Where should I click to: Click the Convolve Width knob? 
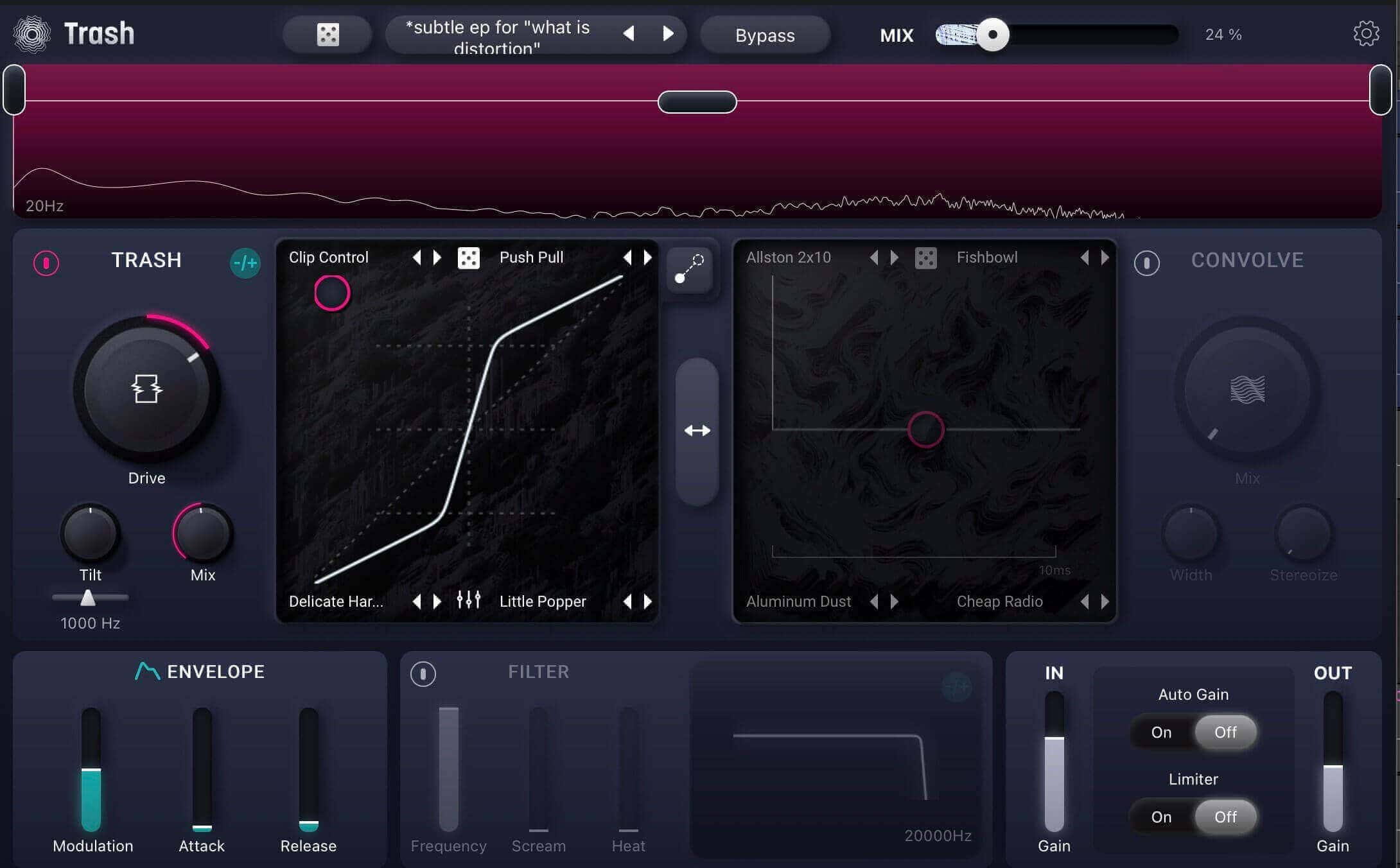tap(1191, 534)
